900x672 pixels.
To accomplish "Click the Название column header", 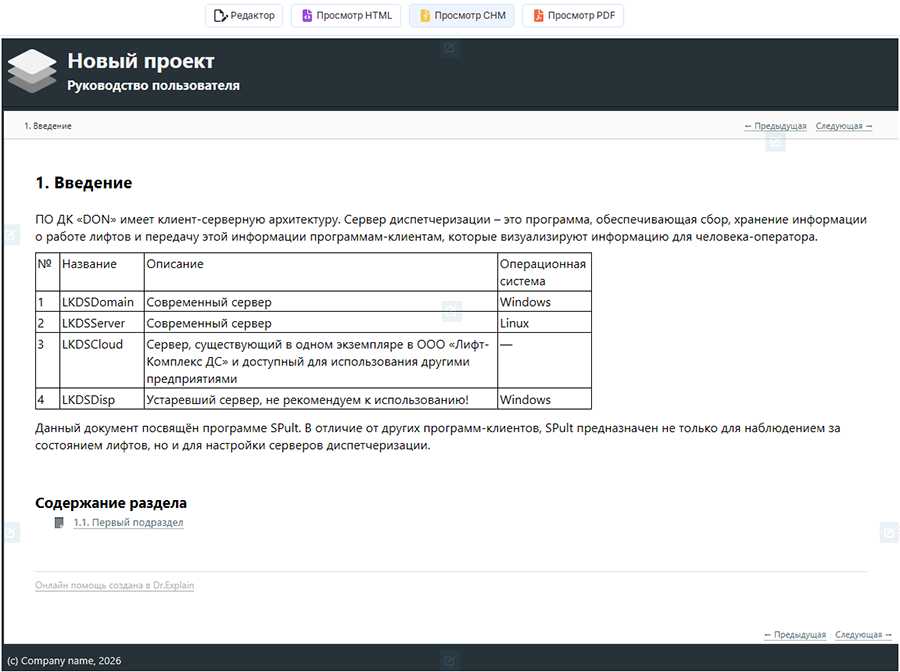I will [x=102, y=272].
